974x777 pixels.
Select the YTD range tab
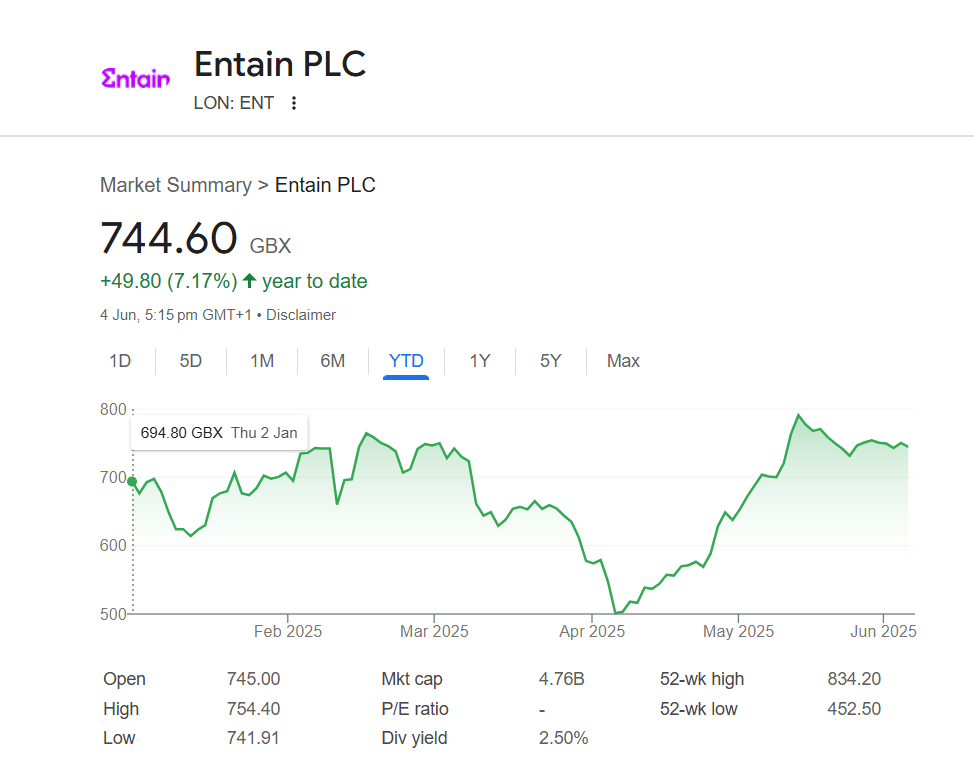tap(406, 361)
